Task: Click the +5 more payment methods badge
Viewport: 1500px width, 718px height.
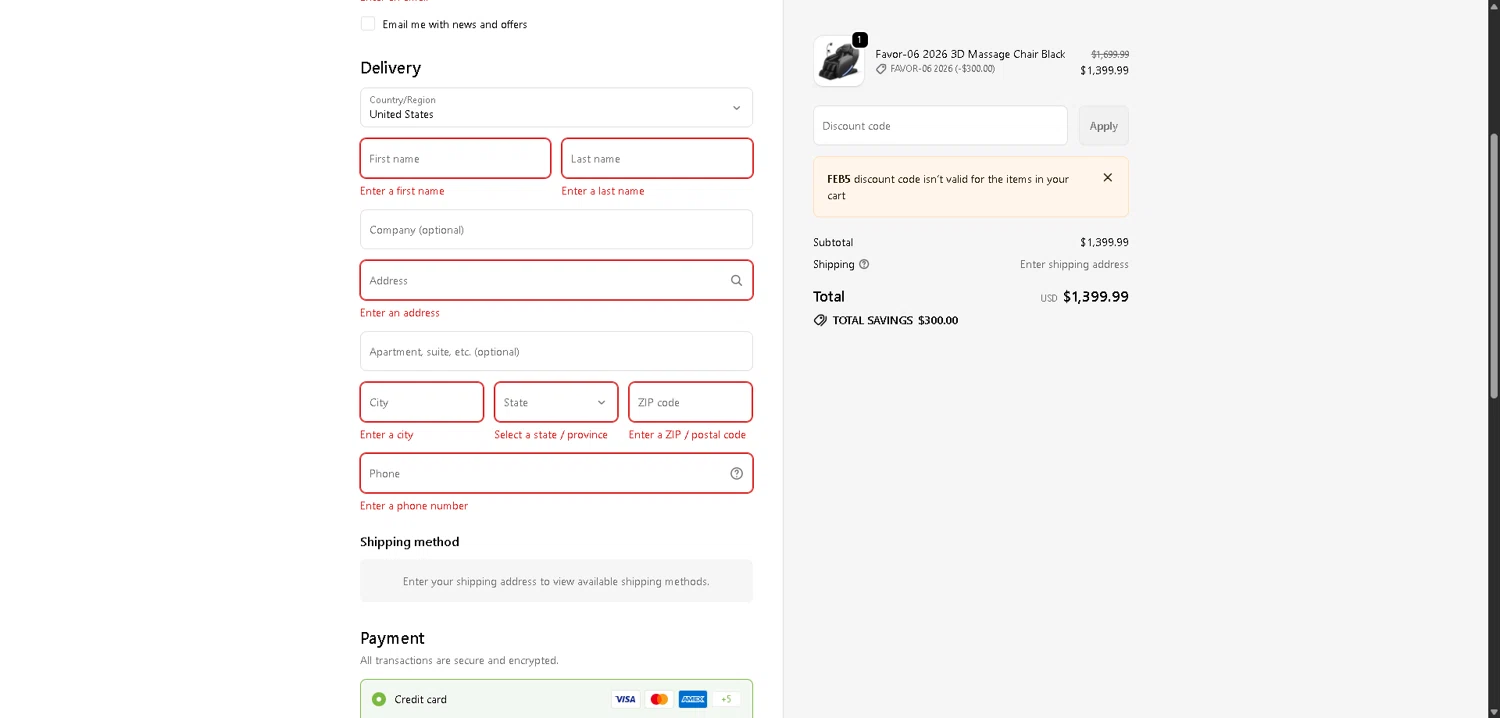Action: 727,699
